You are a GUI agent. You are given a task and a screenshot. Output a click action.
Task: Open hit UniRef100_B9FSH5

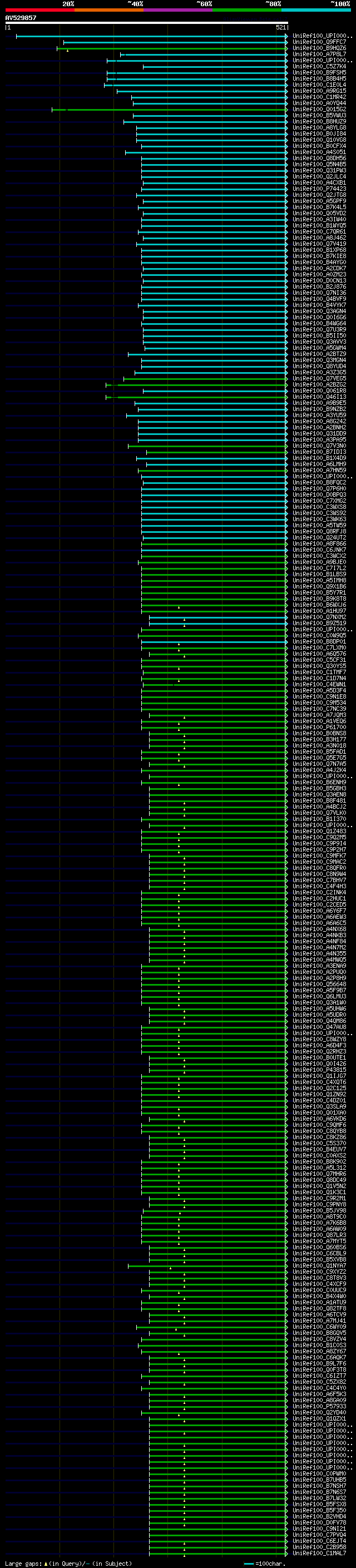tap(319, 72)
